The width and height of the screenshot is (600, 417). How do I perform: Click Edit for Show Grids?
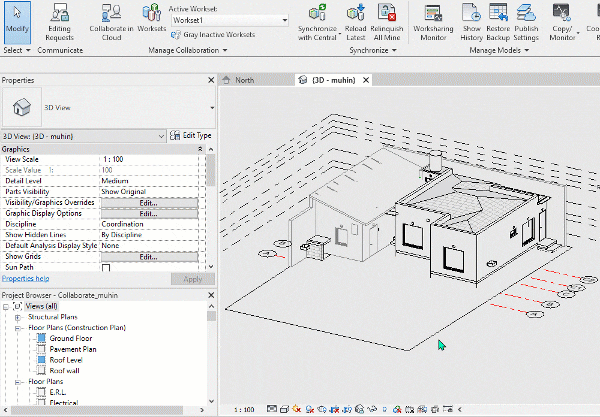[149, 257]
